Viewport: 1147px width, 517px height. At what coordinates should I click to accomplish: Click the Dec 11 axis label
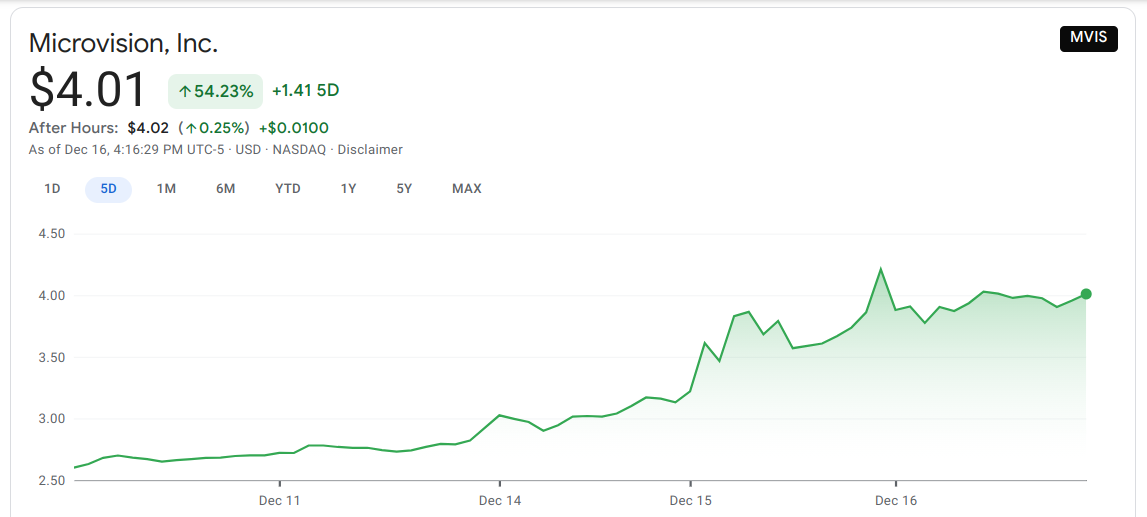point(279,500)
